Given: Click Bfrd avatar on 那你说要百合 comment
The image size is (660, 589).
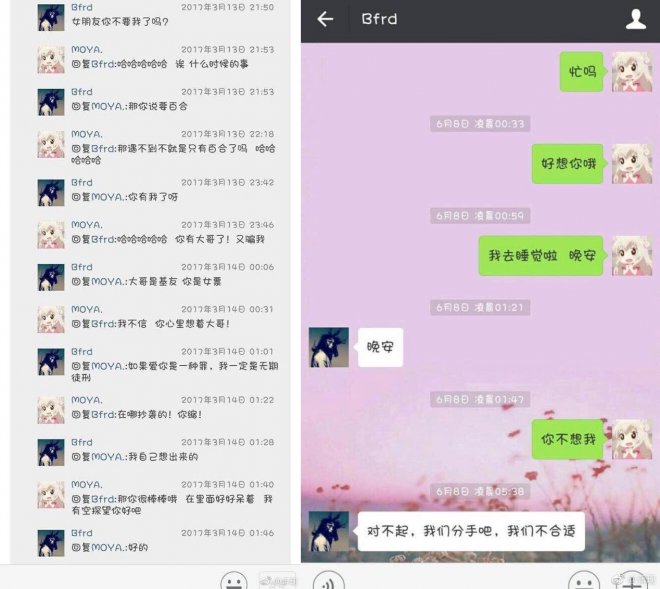Looking at the screenshot, I should point(51,102).
